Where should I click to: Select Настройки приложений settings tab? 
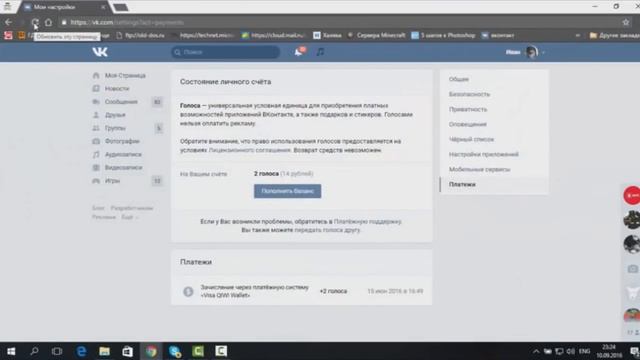(x=484, y=154)
